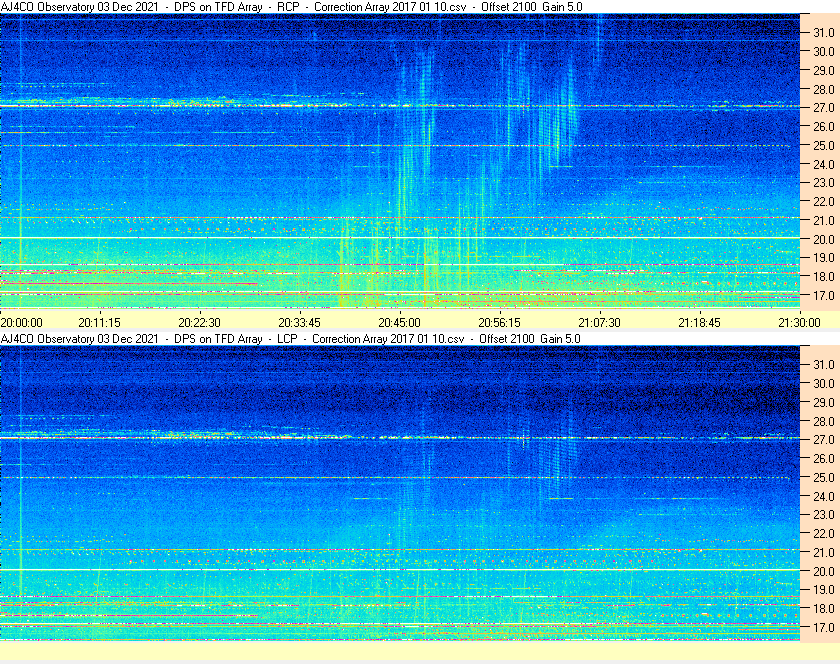
Task: Click the 24.0 frequency label on LCP chart
Action: 824,496
